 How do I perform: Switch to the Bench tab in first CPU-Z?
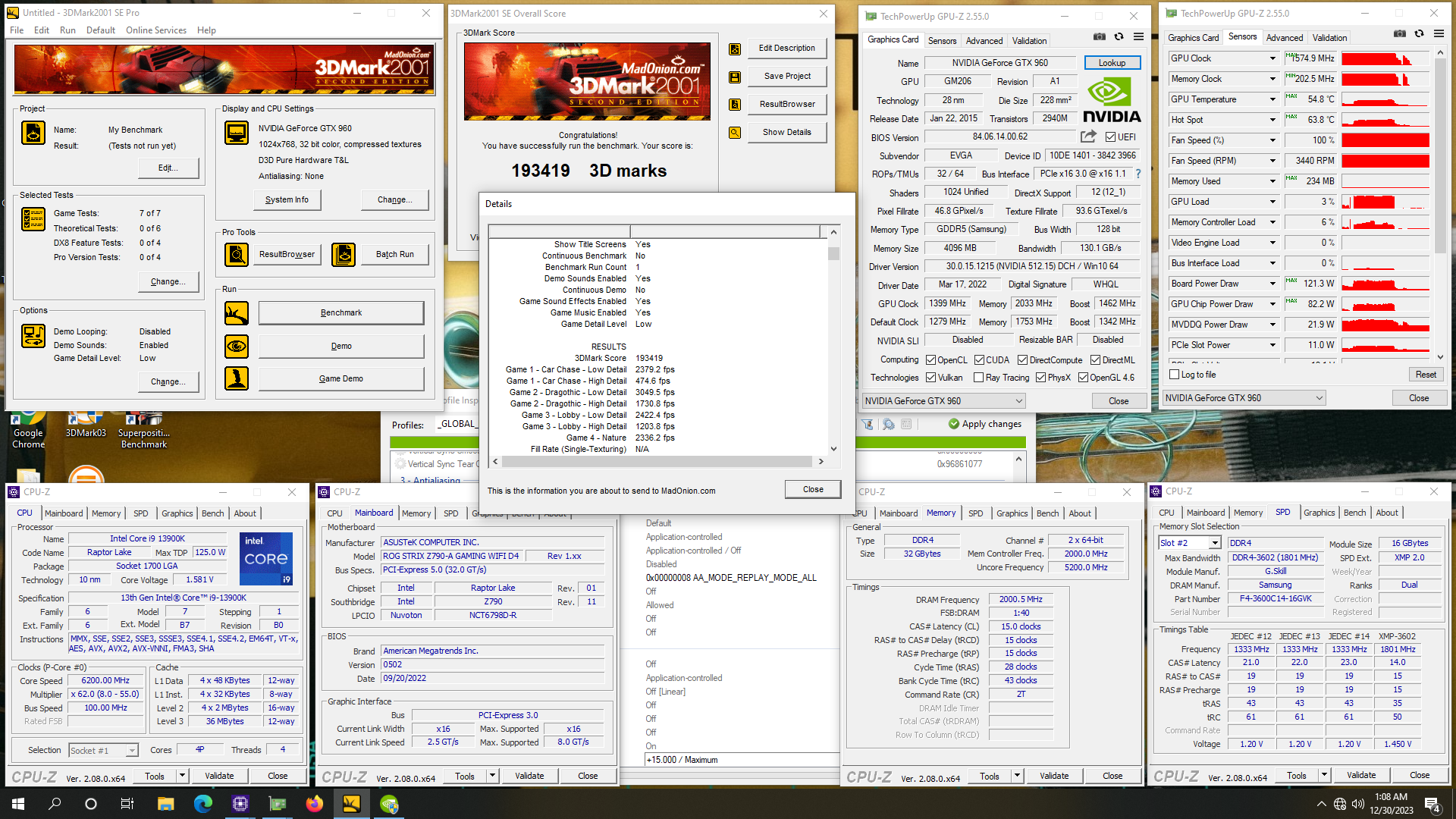[212, 513]
